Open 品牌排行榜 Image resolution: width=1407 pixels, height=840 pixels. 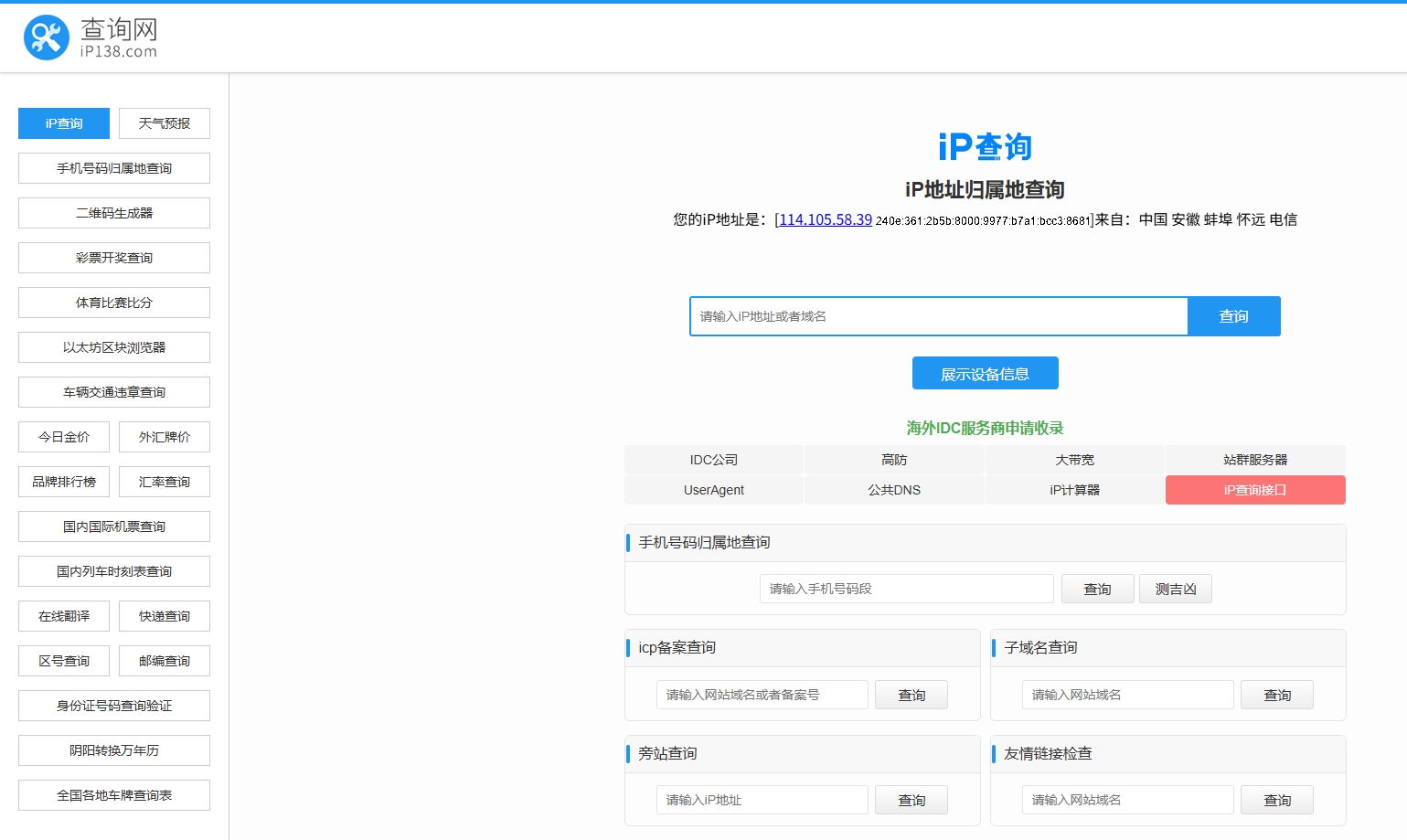click(64, 482)
